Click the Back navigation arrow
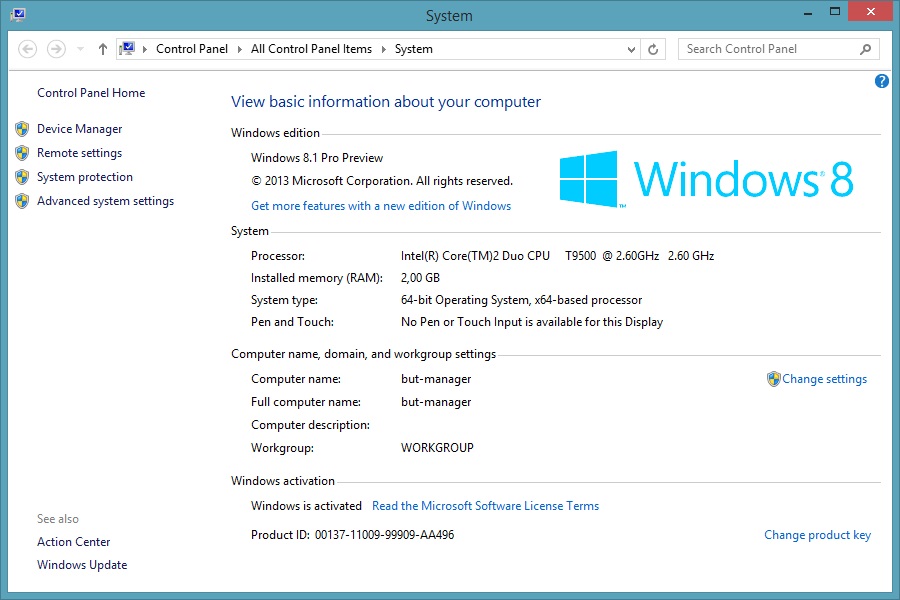 [28, 49]
